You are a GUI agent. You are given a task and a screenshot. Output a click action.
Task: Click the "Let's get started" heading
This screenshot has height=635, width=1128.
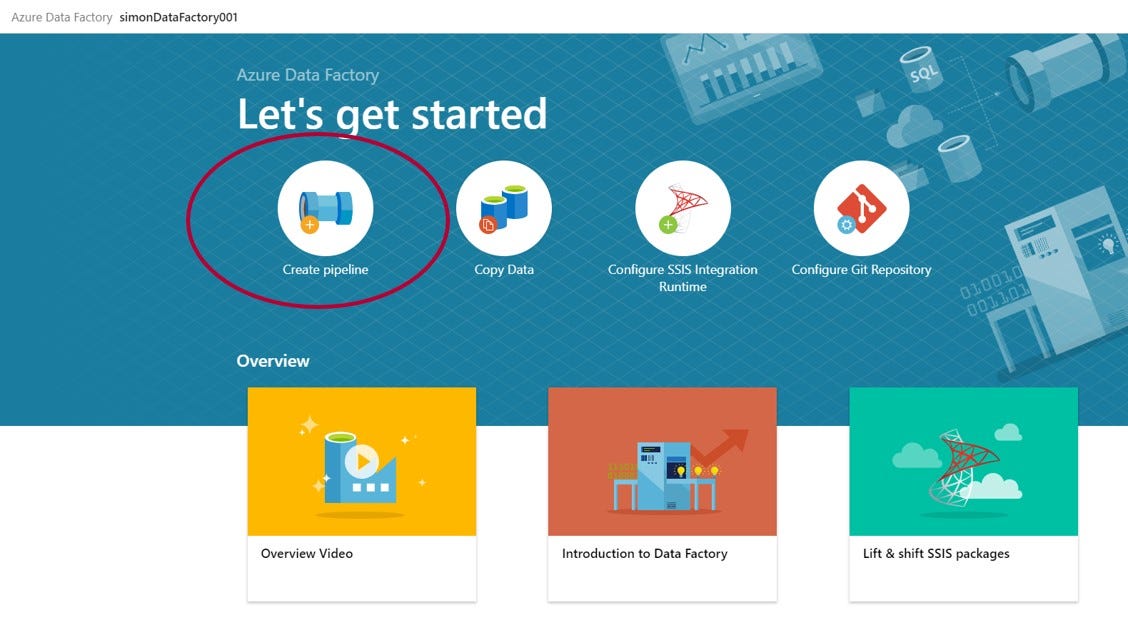392,114
